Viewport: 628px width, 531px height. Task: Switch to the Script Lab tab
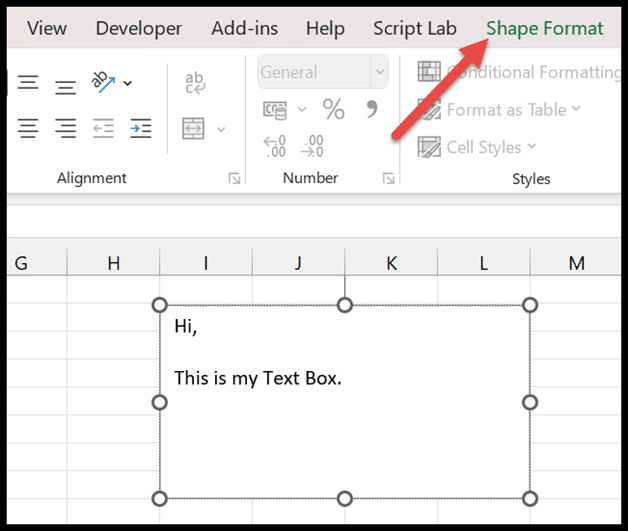(415, 28)
